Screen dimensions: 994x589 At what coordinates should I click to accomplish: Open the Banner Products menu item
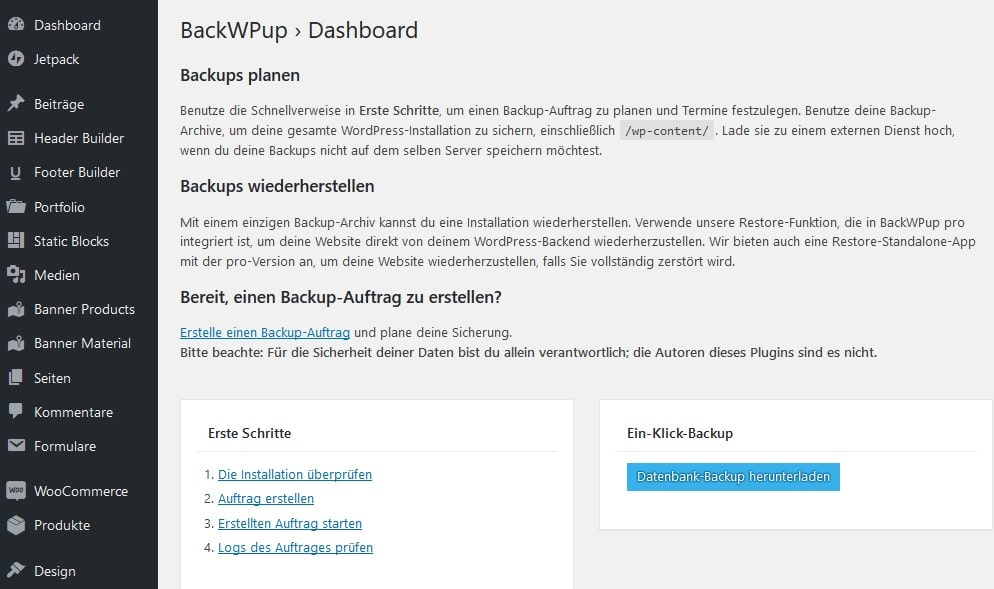tap(84, 309)
